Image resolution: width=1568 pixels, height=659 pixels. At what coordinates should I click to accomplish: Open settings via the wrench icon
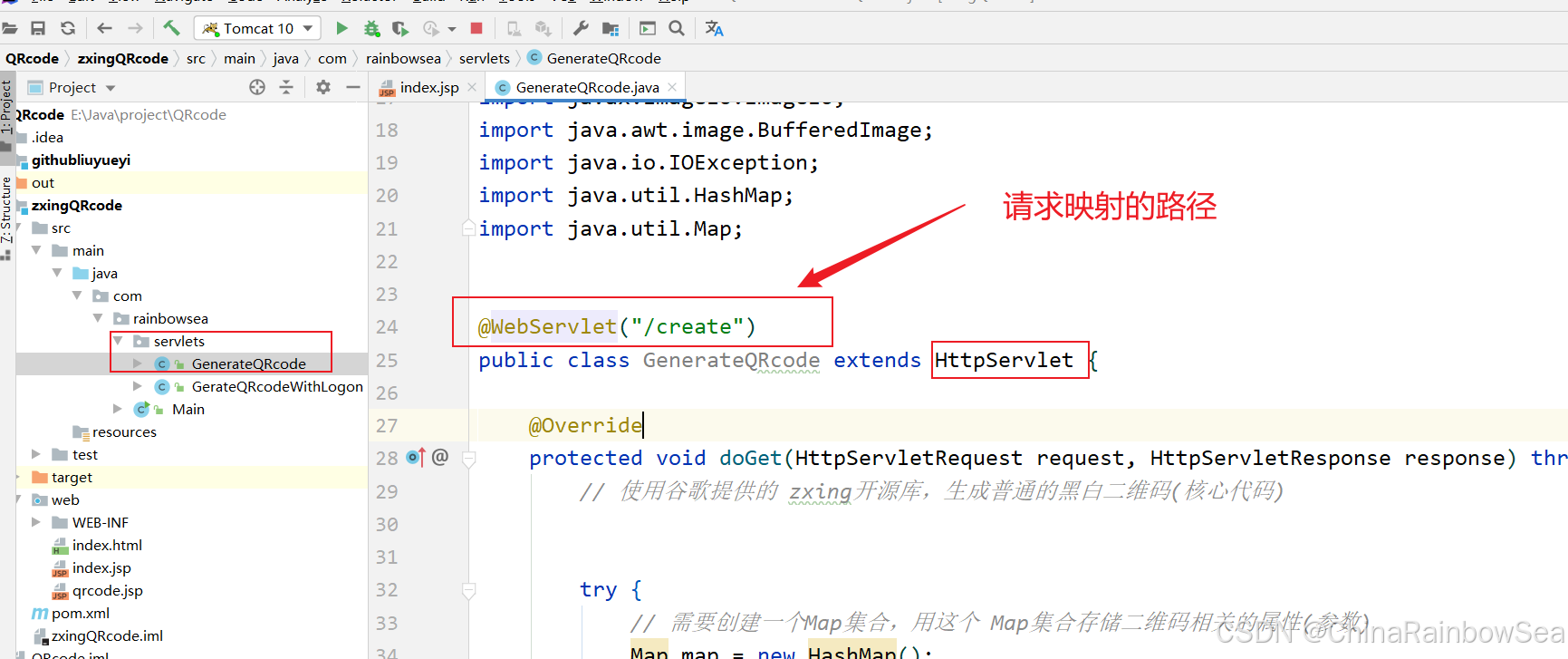(582, 29)
